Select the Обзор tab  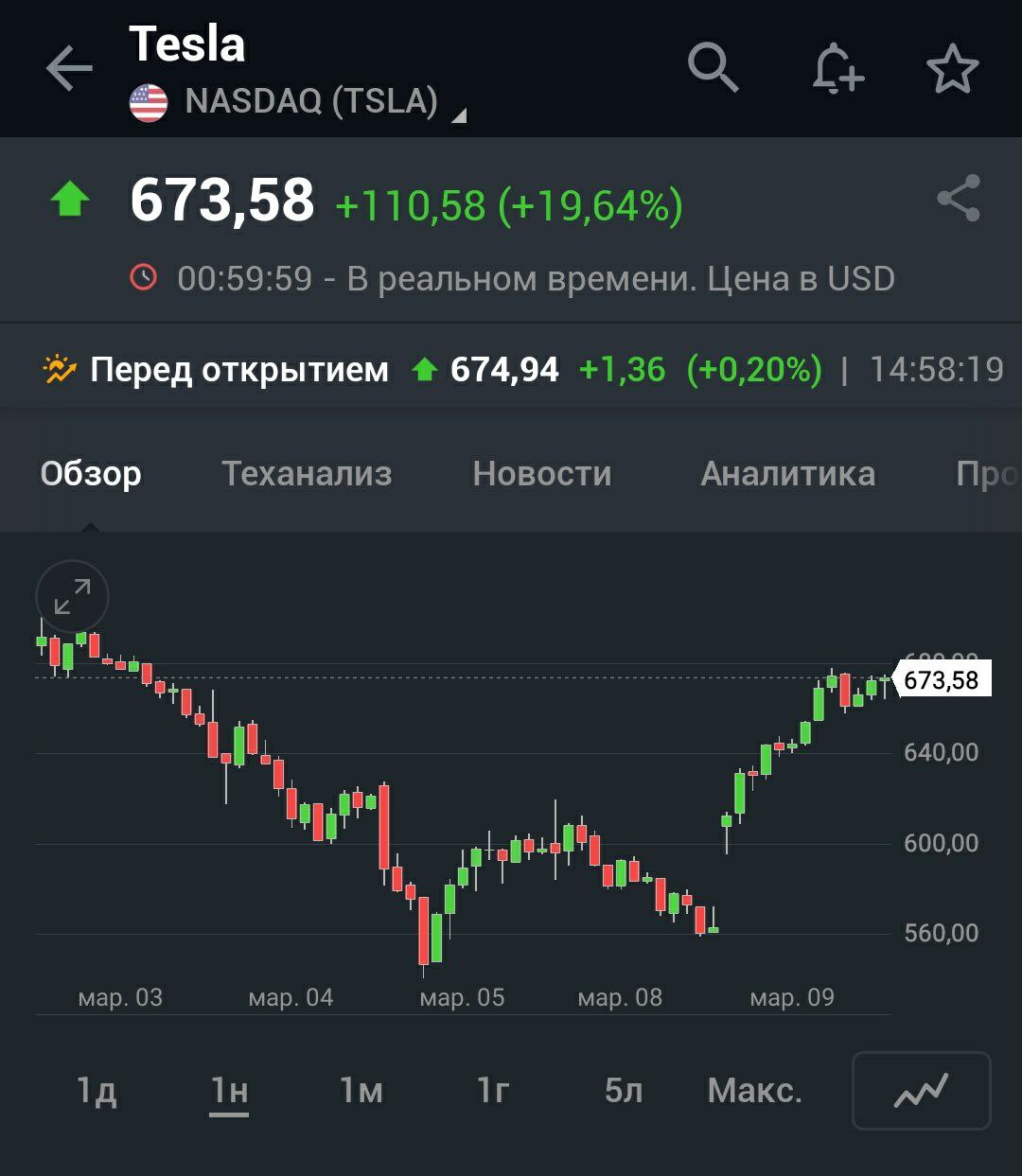(91, 473)
